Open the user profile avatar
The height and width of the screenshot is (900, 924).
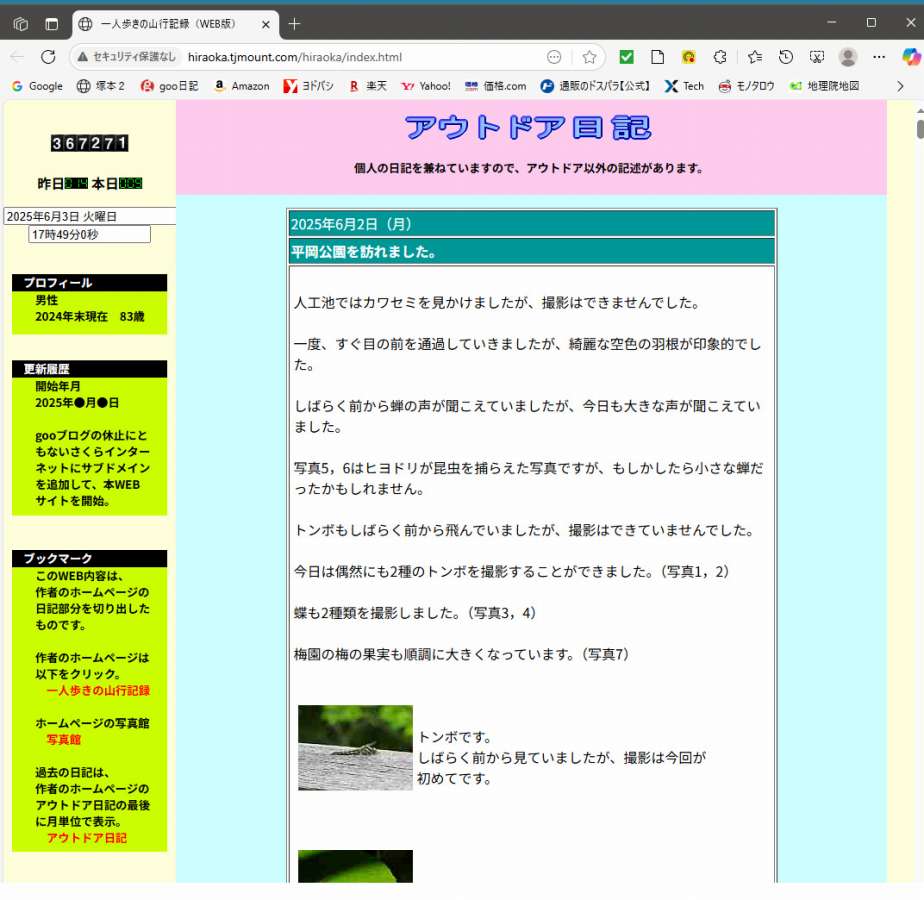tap(848, 57)
